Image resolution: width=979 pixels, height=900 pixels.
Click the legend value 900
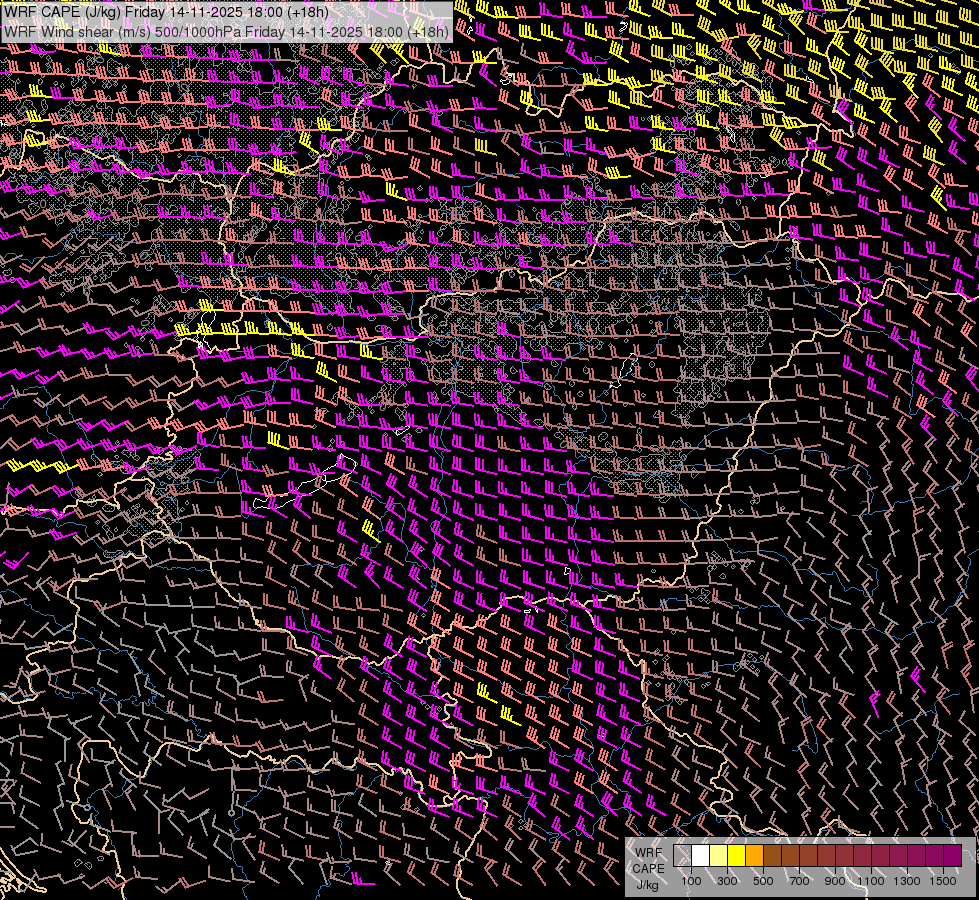click(835, 881)
